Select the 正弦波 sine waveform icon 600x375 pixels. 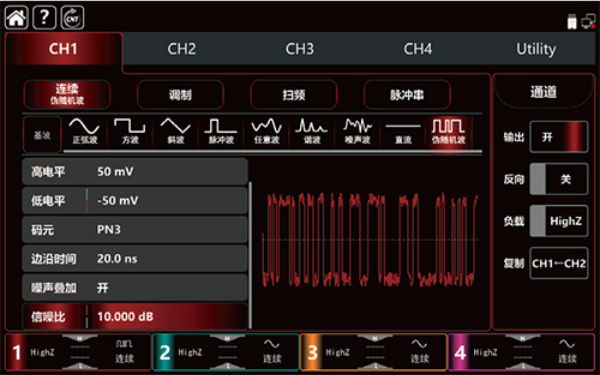[x=84, y=132]
